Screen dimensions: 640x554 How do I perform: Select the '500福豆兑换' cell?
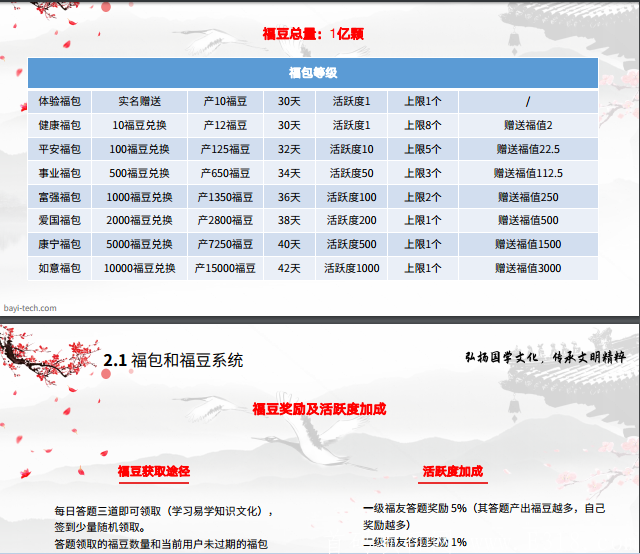140,173
